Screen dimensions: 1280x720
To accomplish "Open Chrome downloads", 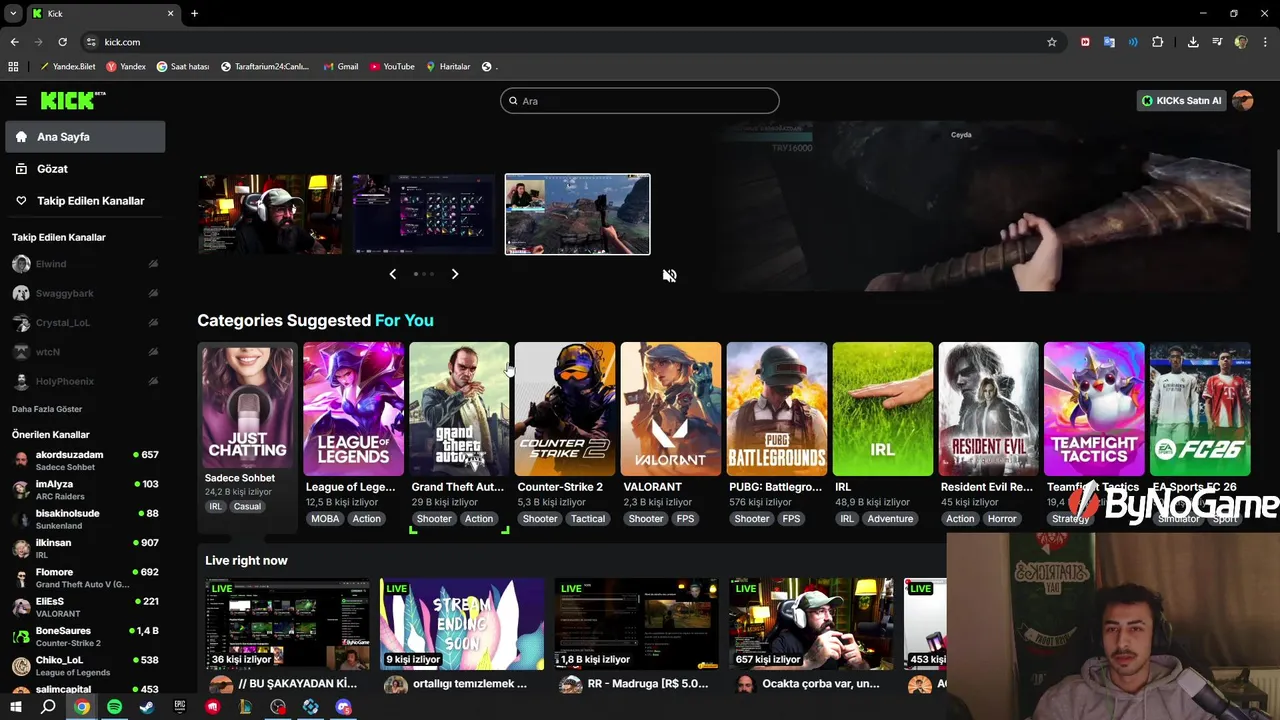I will tap(1193, 42).
